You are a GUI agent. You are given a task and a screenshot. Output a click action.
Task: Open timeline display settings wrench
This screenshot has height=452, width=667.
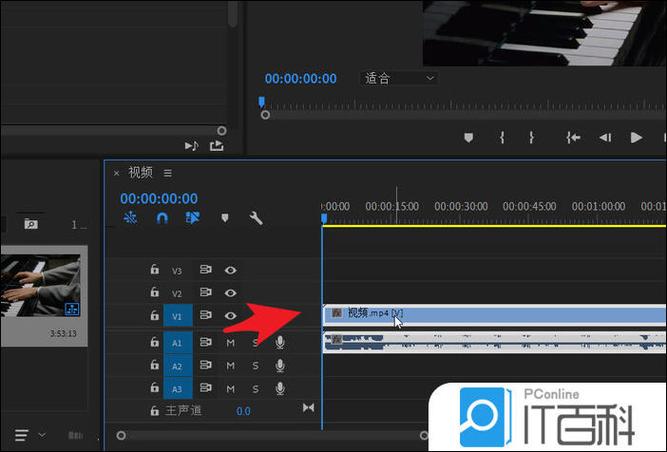pos(256,218)
